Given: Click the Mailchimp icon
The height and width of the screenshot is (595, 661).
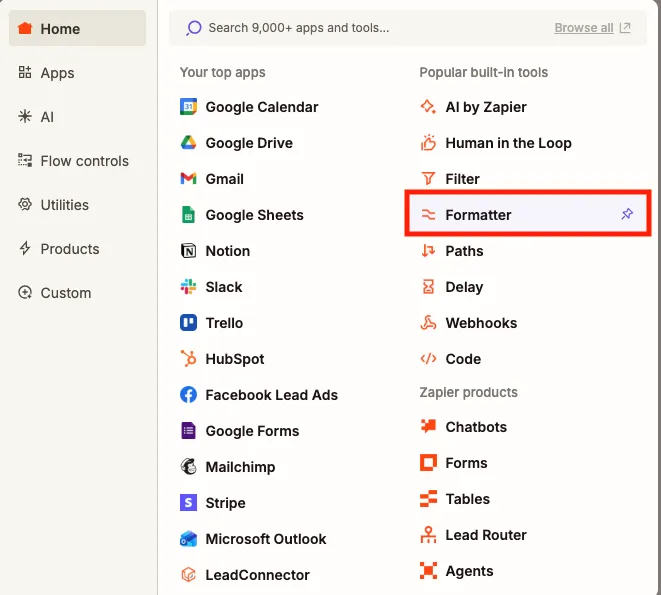Looking at the screenshot, I should tap(188, 467).
